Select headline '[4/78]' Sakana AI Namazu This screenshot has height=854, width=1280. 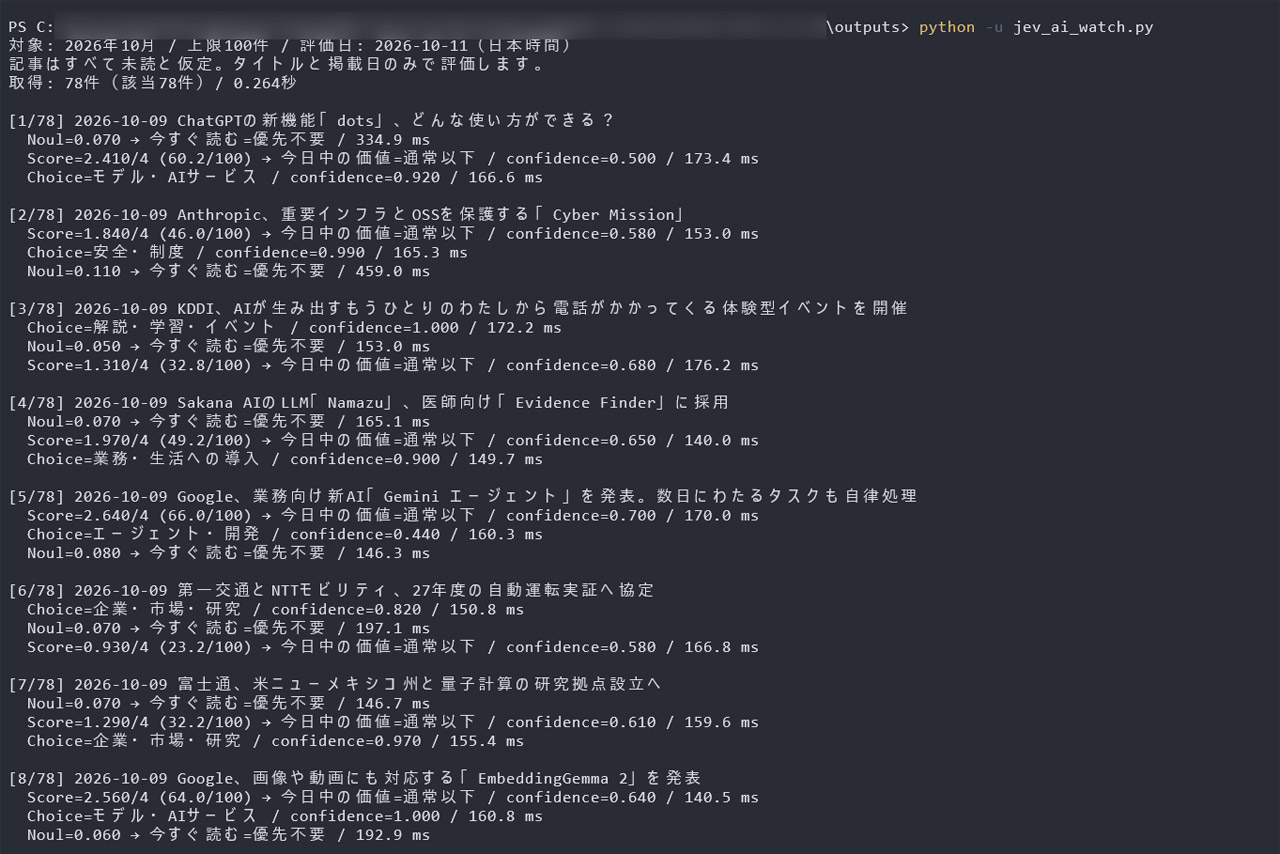tap(368, 402)
